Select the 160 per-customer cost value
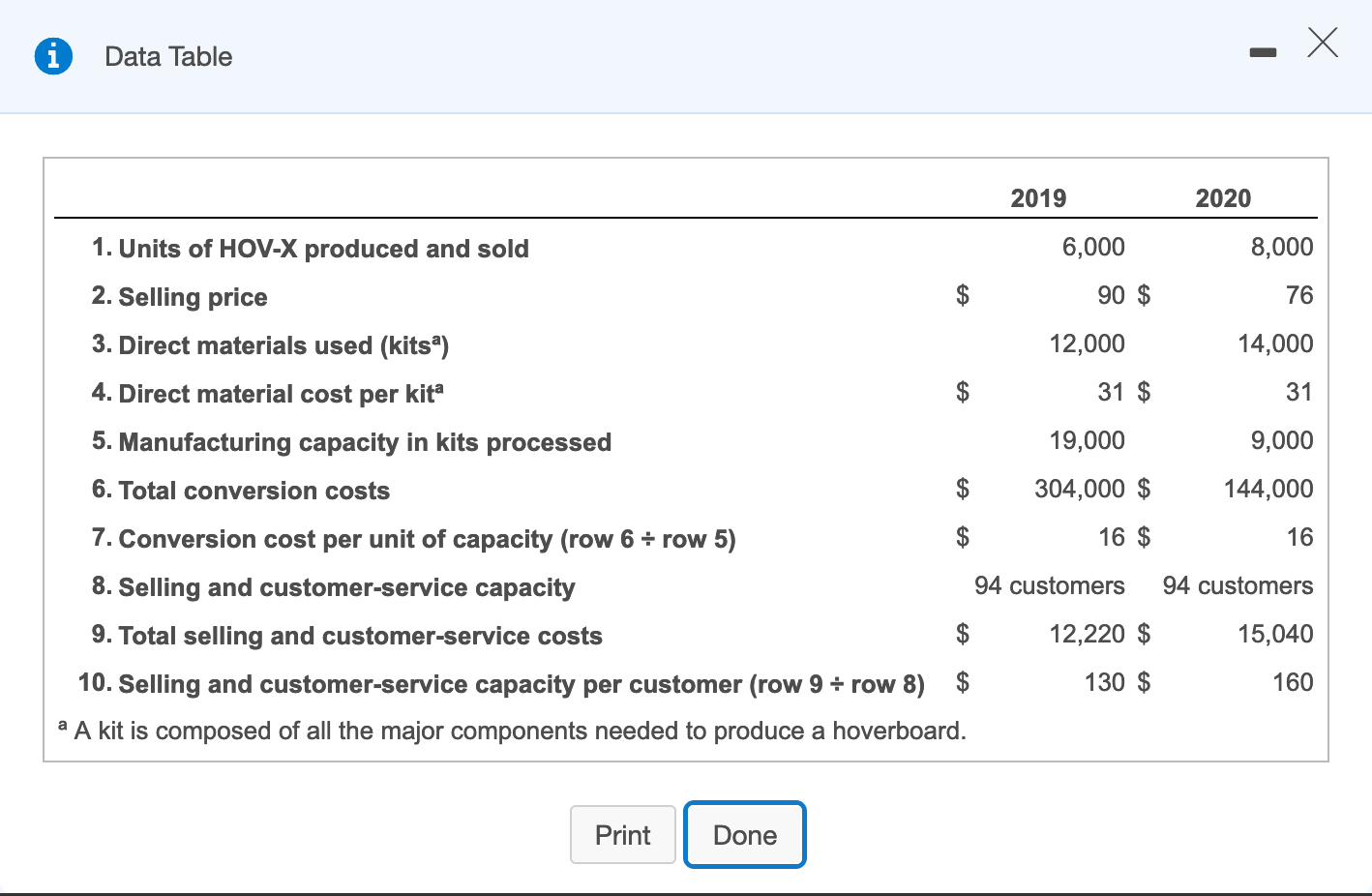Image resolution: width=1372 pixels, height=896 pixels. pyautogui.click(x=1293, y=682)
